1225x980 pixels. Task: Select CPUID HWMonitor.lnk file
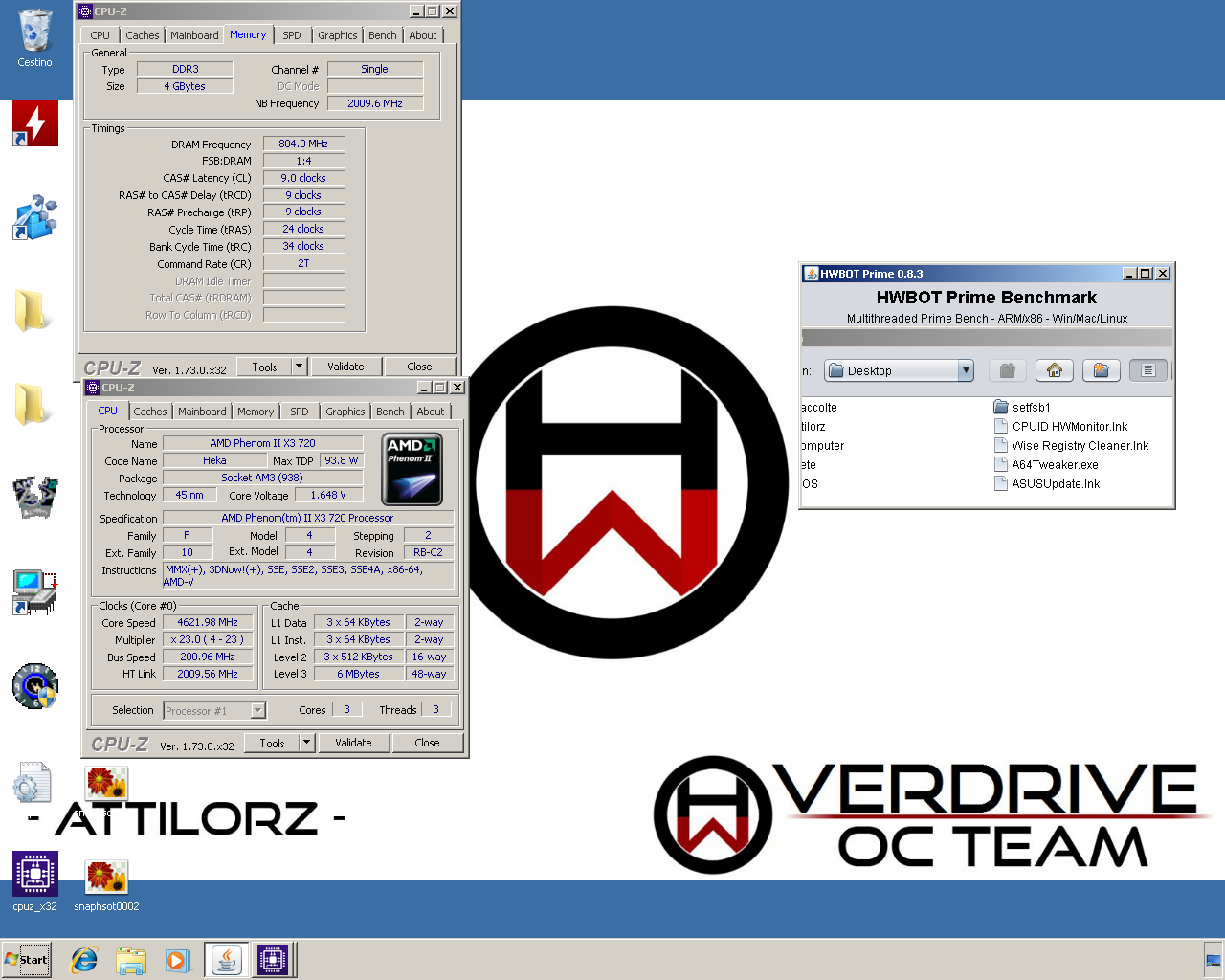click(x=1060, y=427)
